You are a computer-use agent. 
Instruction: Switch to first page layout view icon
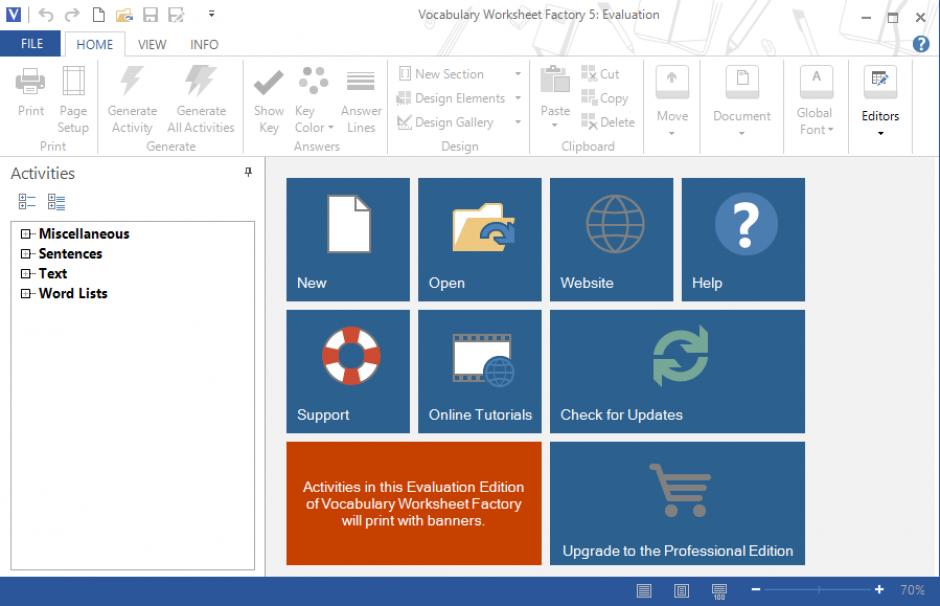coord(644,591)
